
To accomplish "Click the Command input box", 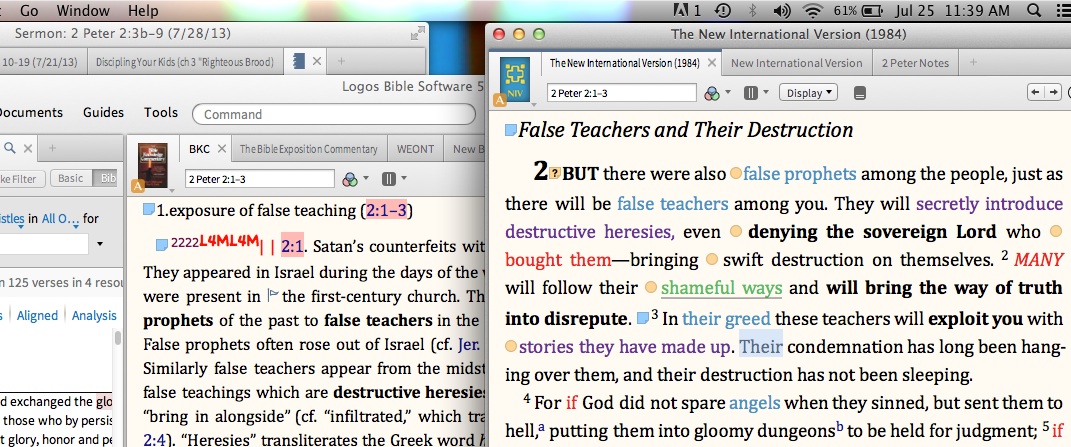I will coord(333,114).
